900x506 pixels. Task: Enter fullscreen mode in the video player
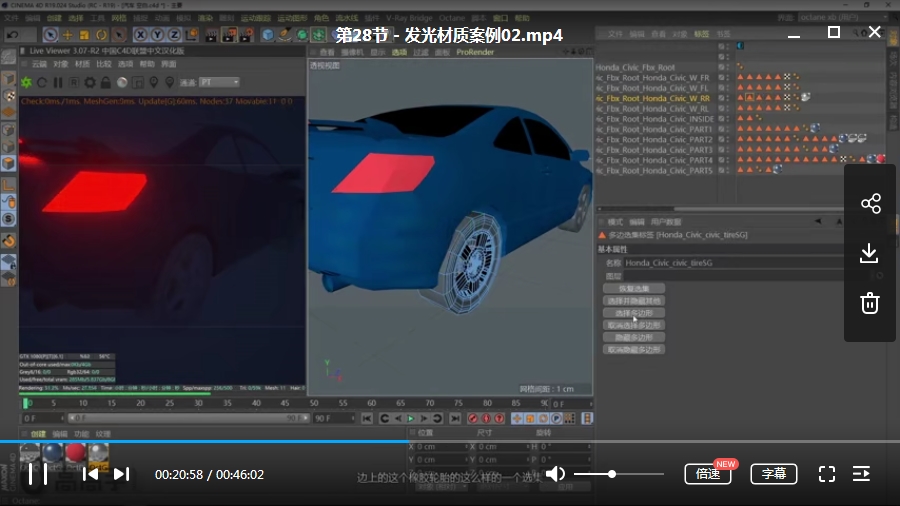tap(827, 474)
